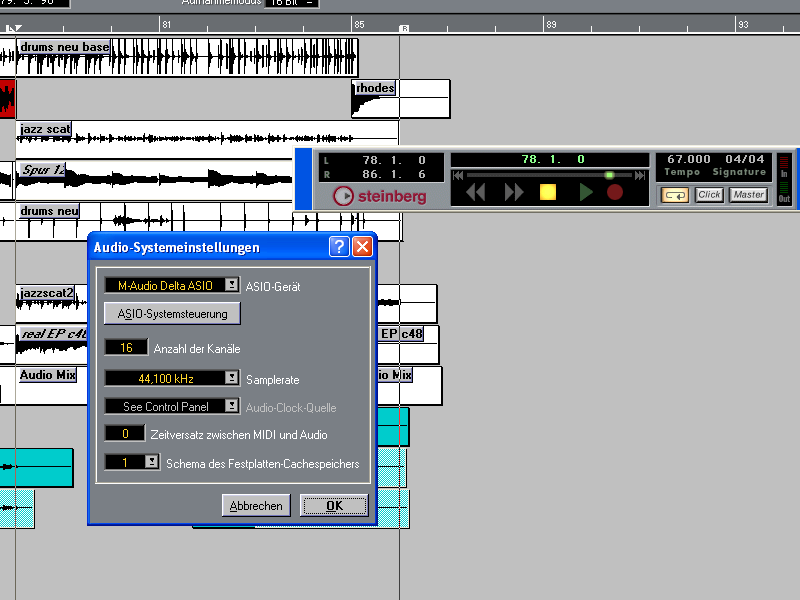Select the "rhodes" audio part
The height and width of the screenshot is (600, 800).
[x=401, y=98]
